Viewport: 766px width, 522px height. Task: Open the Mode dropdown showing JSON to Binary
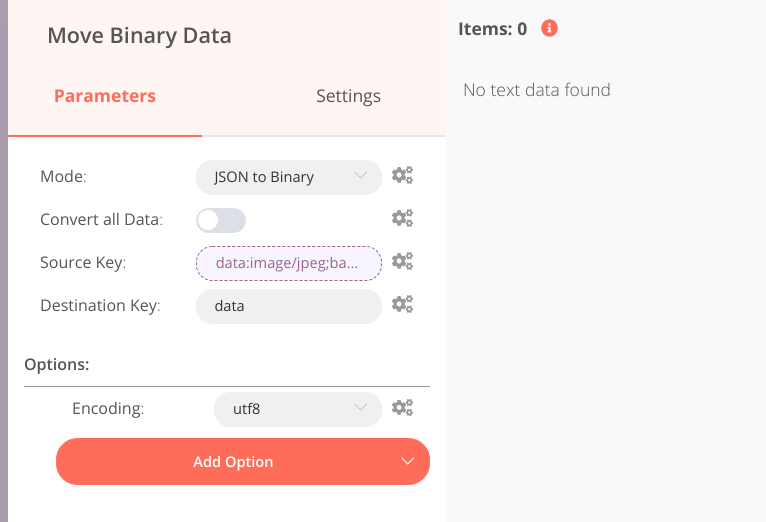tap(289, 177)
